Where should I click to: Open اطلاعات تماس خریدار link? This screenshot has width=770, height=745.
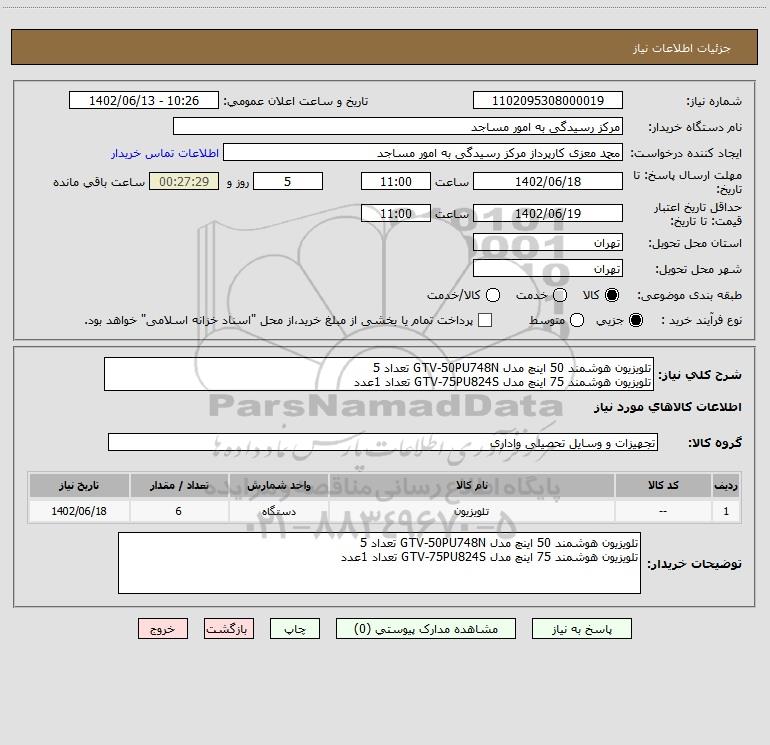tap(165, 153)
